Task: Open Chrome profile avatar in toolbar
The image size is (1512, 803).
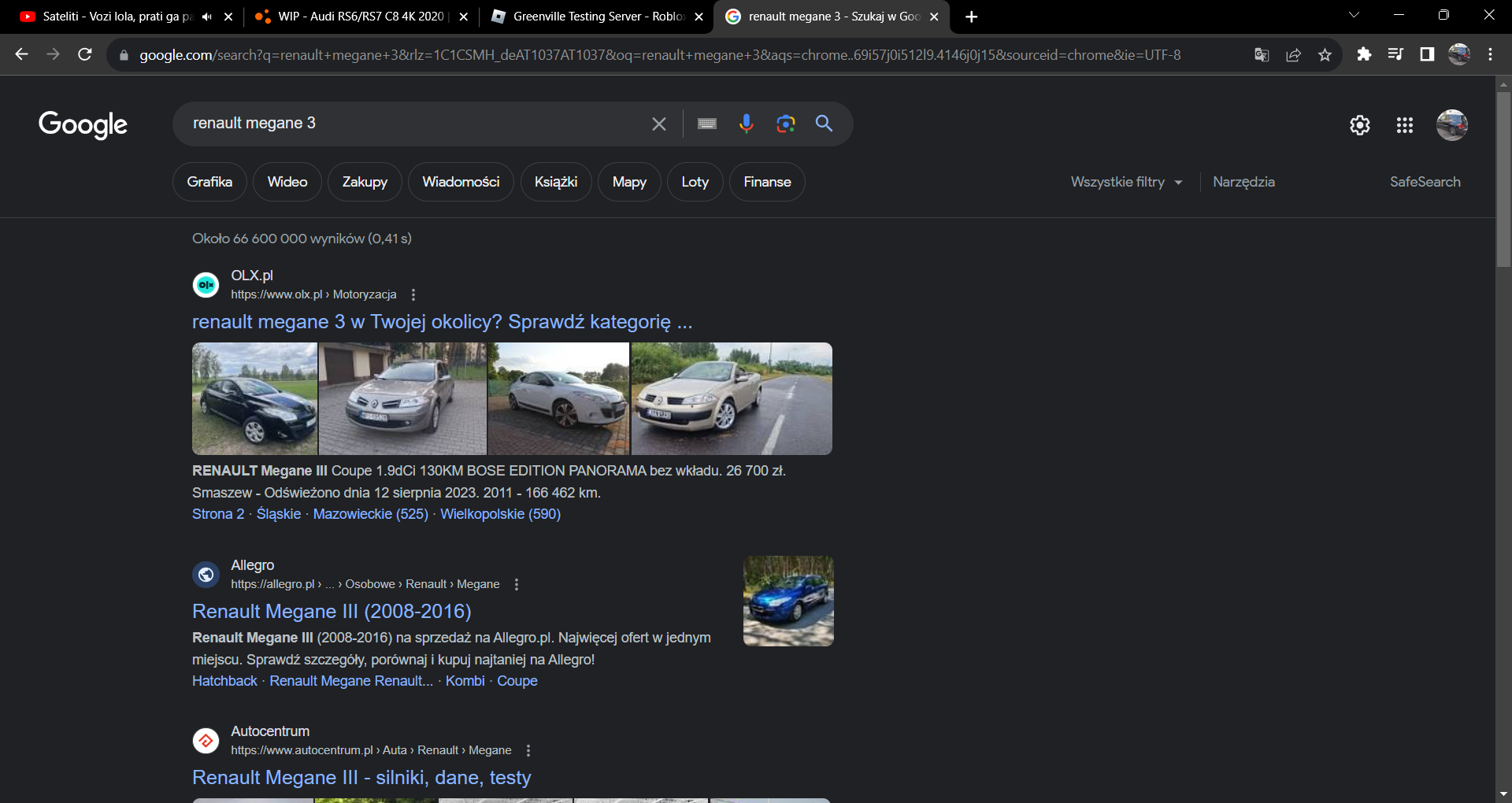Action: 1459,54
